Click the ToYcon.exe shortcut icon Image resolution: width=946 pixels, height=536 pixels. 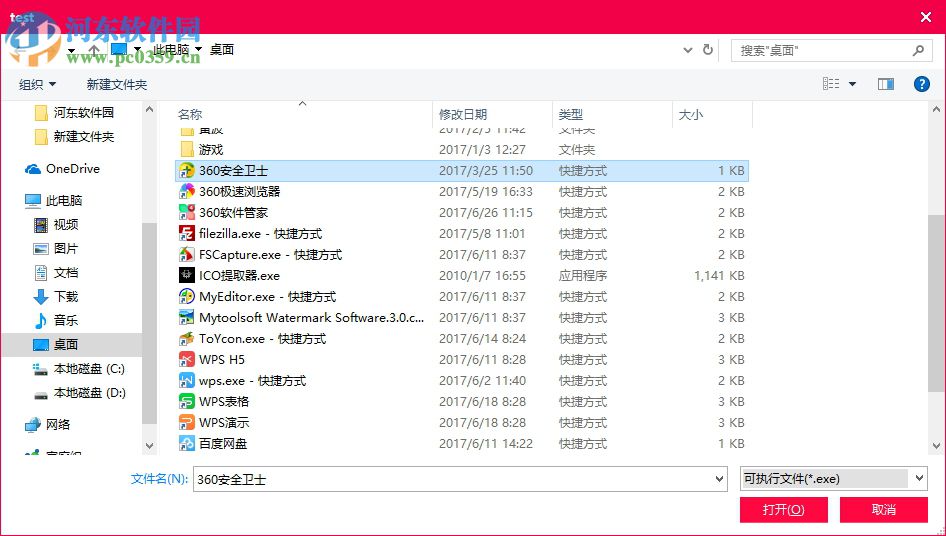click(186, 339)
